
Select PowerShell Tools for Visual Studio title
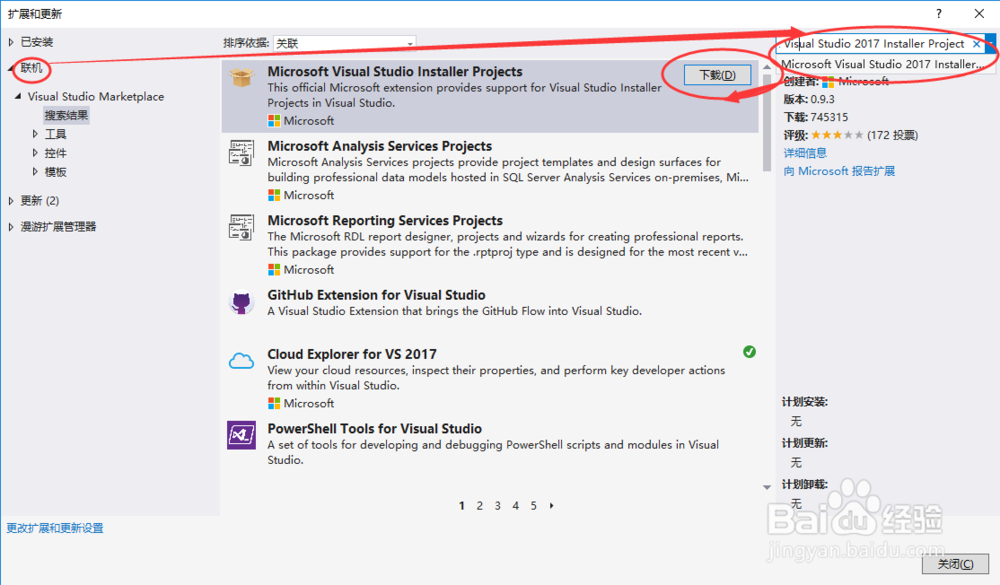pos(374,429)
